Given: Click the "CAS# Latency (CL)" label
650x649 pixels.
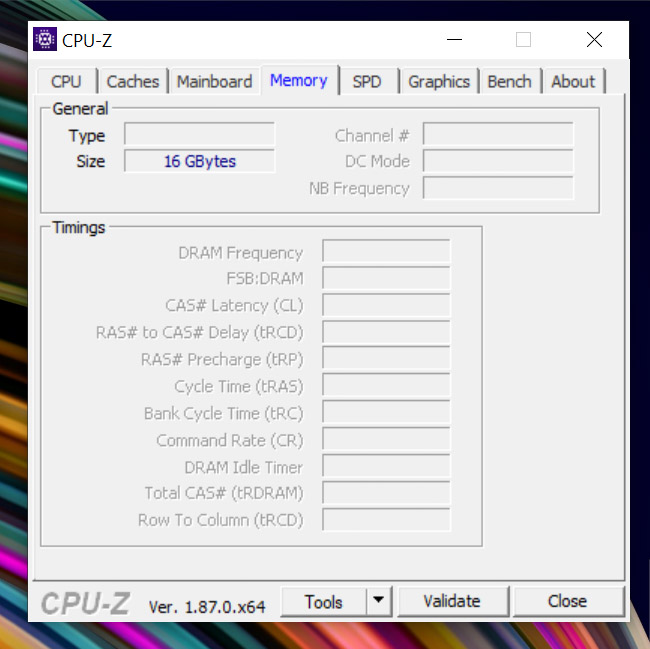Looking at the screenshot, I should click(234, 305).
